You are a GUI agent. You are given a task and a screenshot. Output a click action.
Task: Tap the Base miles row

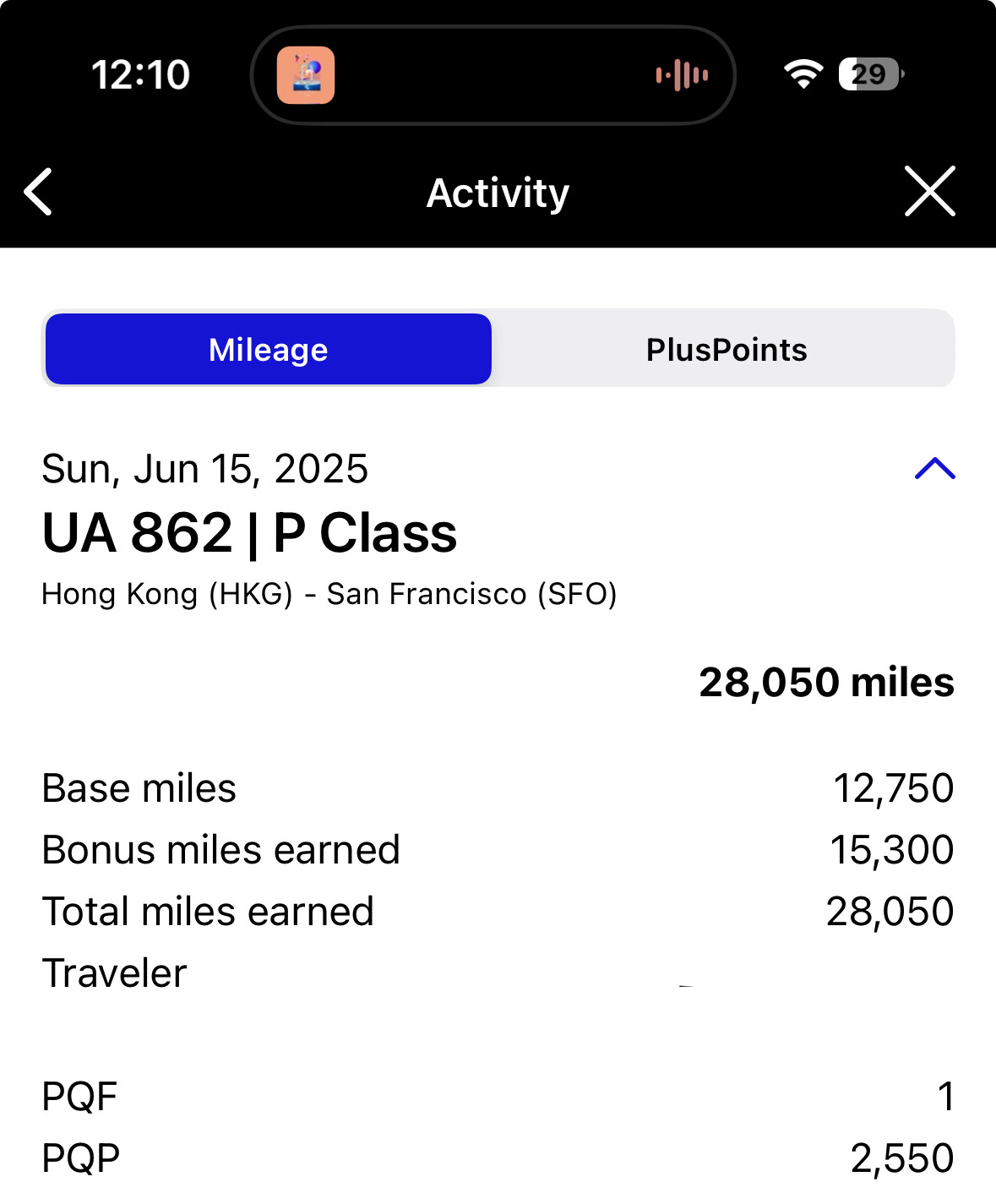click(x=498, y=788)
